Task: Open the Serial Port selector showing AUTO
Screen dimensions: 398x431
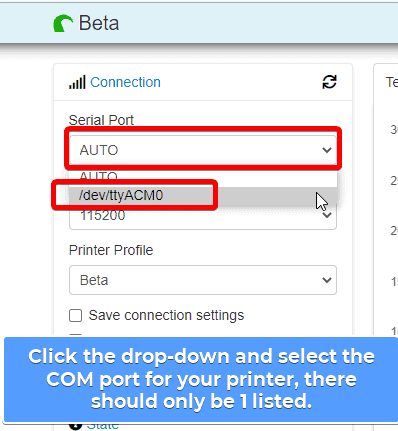Action: click(203, 150)
